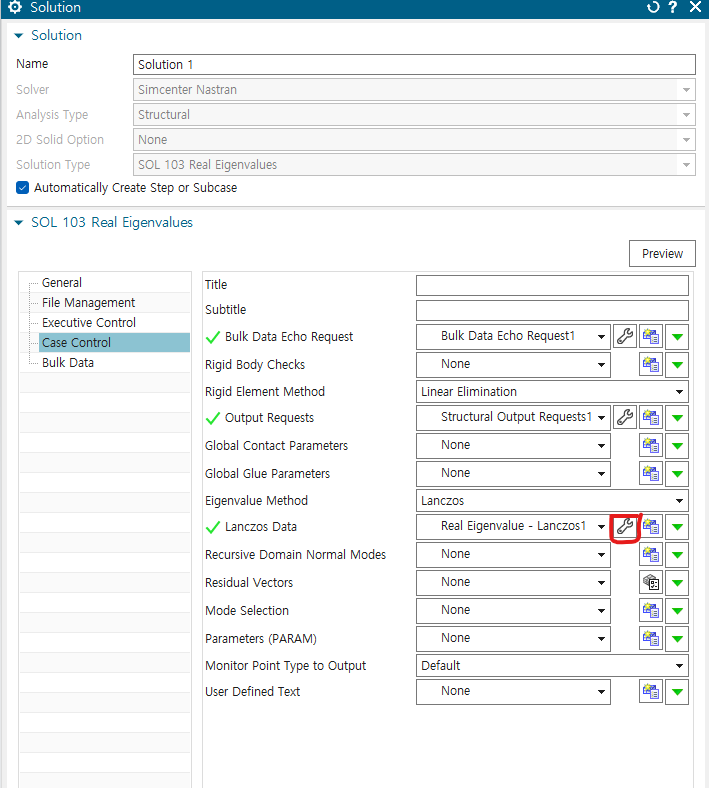Open the User Defined Text dropdown
Image resolution: width=709 pixels, height=788 pixels.
[x=513, y=692]
